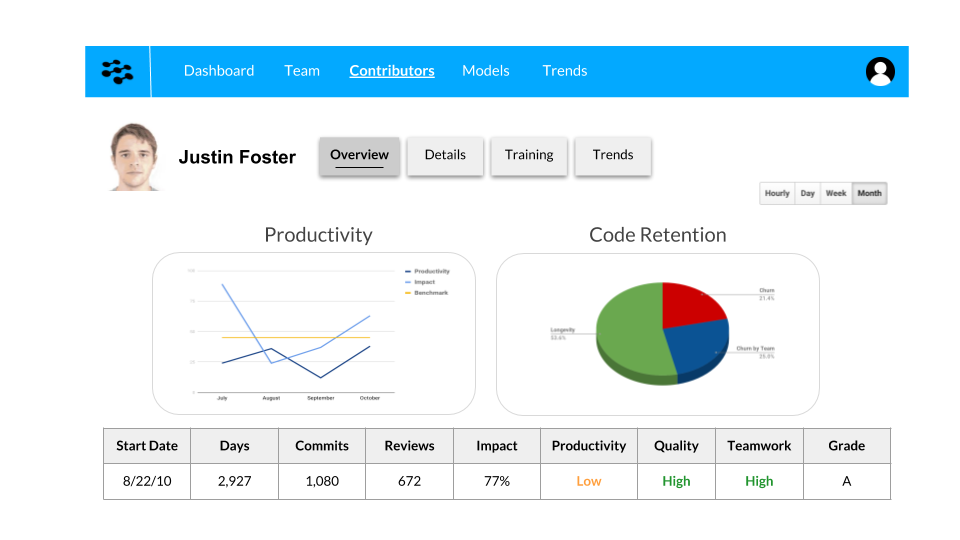Screen dimensions: 960x540
Task: Click the Justin Foster name heading
Action: (237, 157)
